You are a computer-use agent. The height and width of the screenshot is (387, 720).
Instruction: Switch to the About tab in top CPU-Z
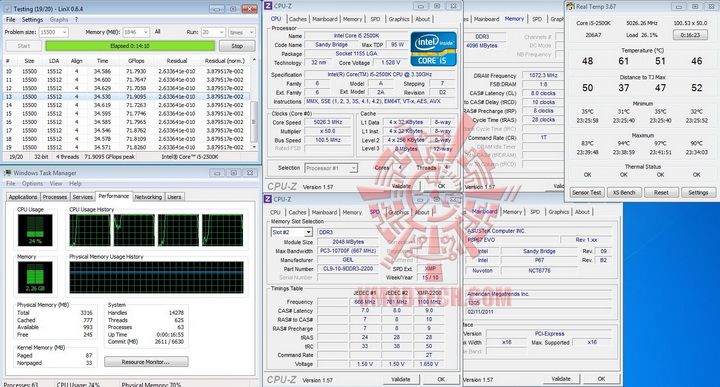tap(422, 19)
